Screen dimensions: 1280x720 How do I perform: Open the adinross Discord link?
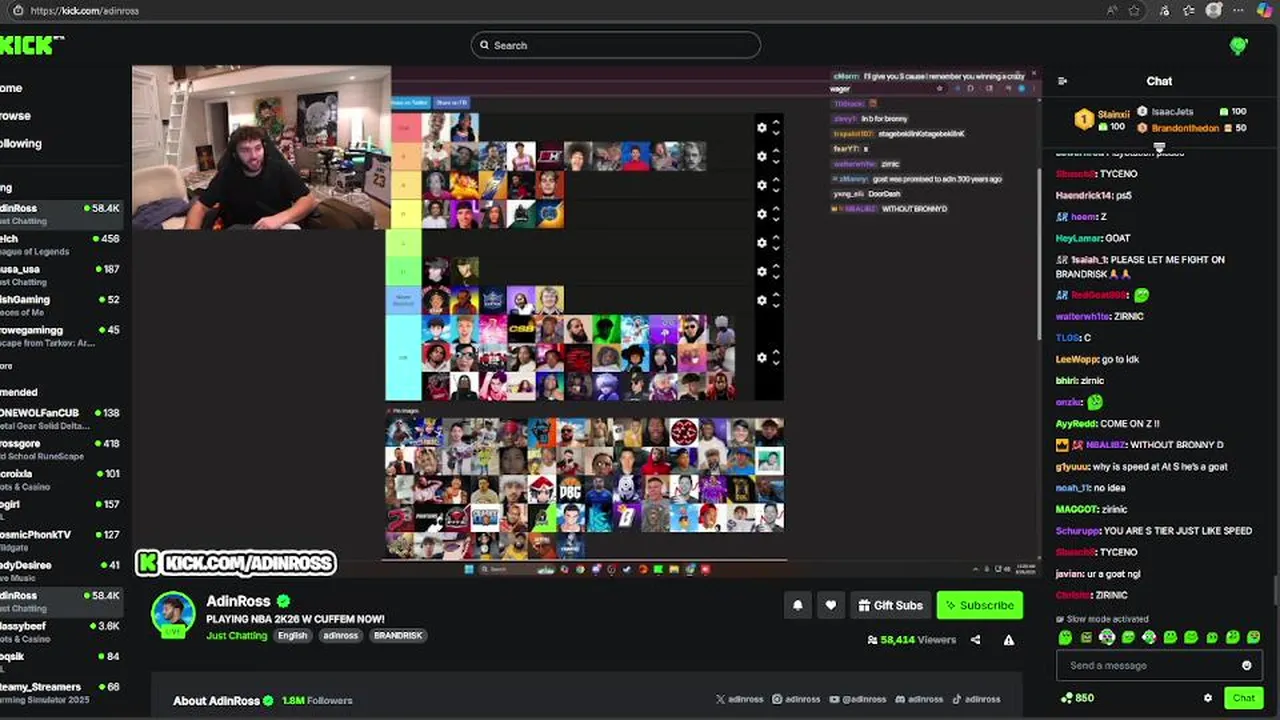coord(918,700)
